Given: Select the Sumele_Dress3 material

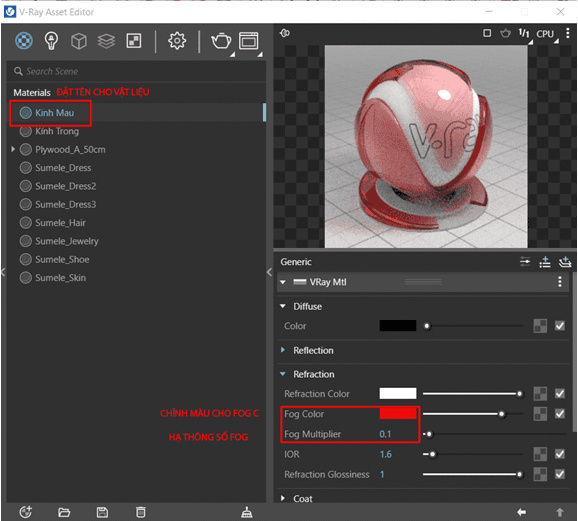Looking at the screenshot, I should tap(136, 204).
